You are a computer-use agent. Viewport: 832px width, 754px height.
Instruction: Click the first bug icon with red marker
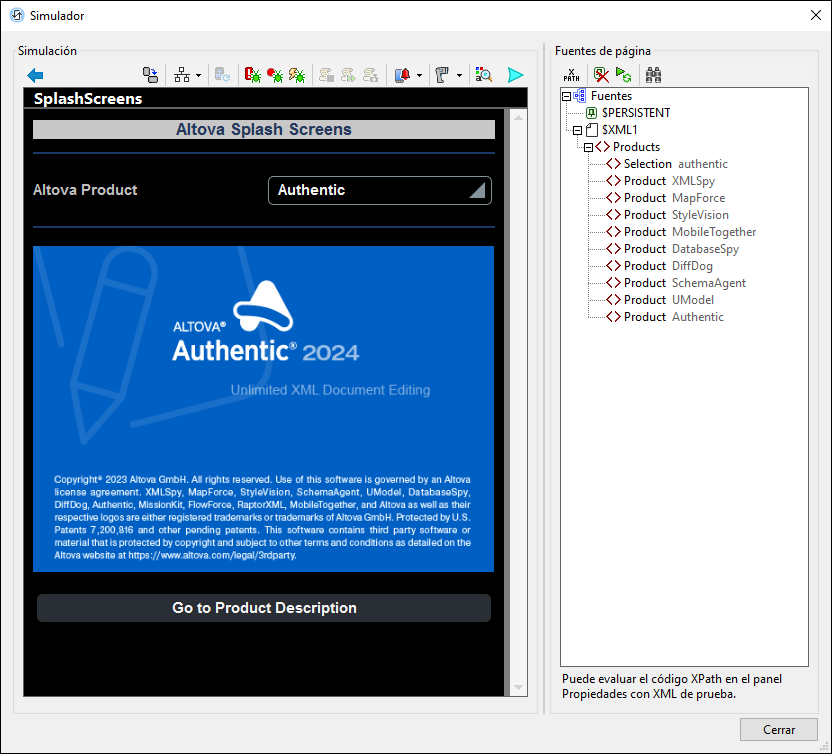(253, 75)
